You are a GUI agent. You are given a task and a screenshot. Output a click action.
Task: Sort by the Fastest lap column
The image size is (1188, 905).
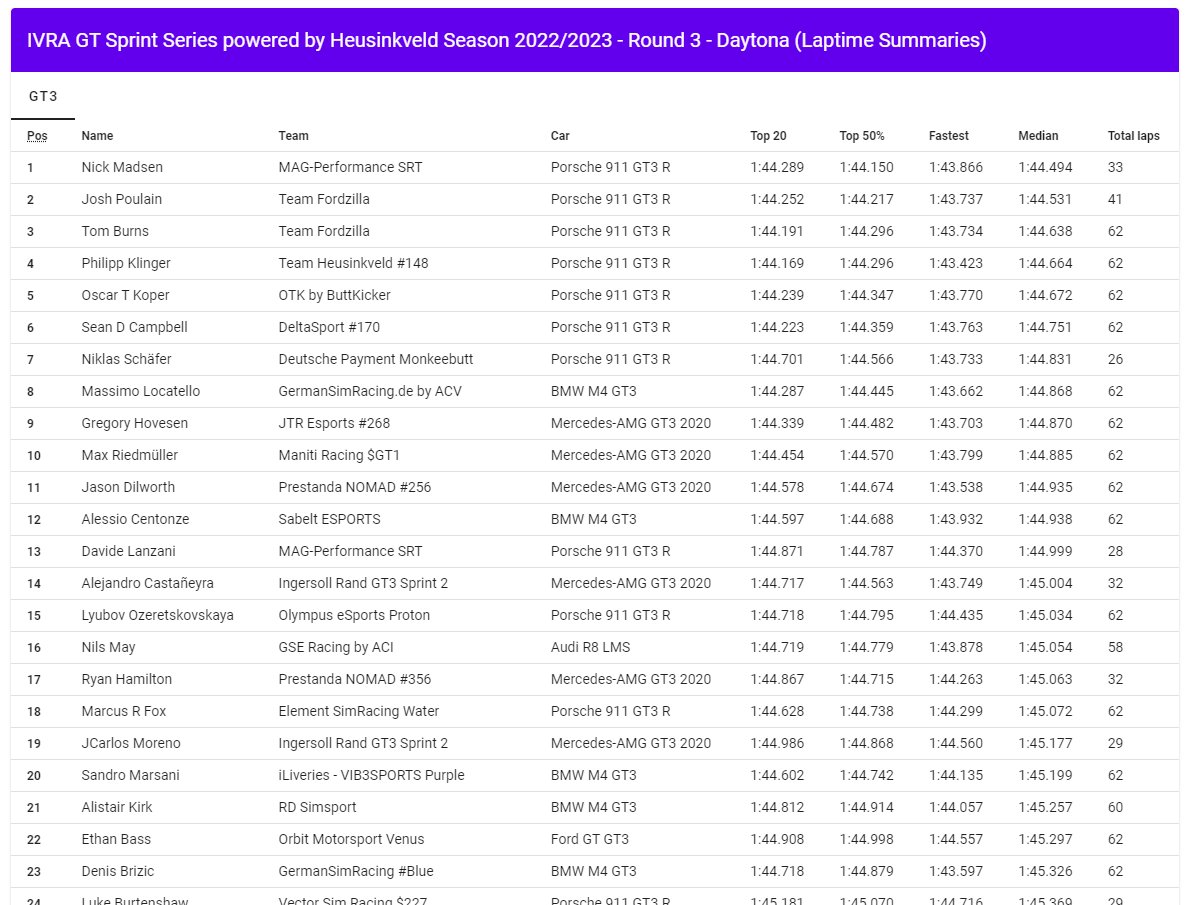point(947,135)
